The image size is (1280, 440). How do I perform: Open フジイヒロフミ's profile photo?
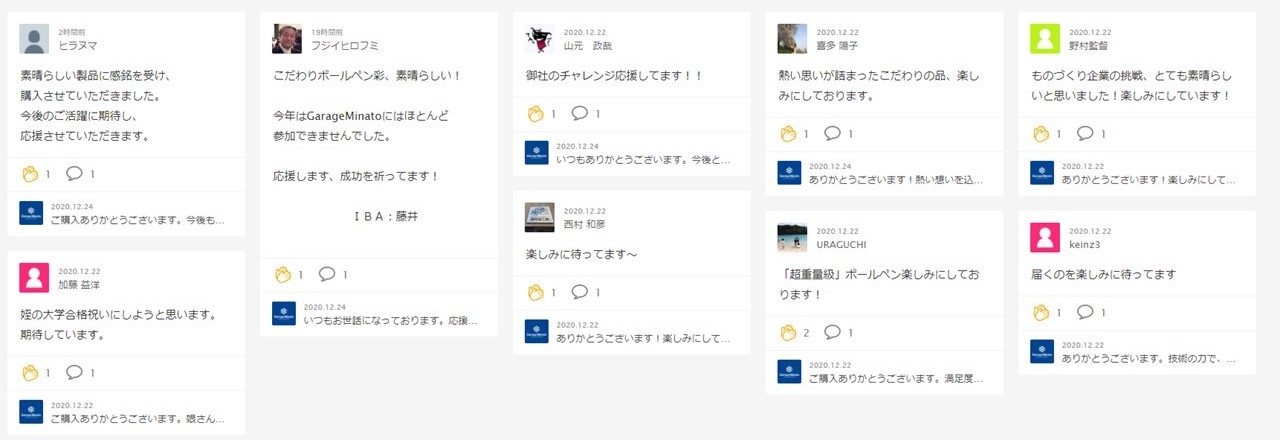(x=287, y=38)
